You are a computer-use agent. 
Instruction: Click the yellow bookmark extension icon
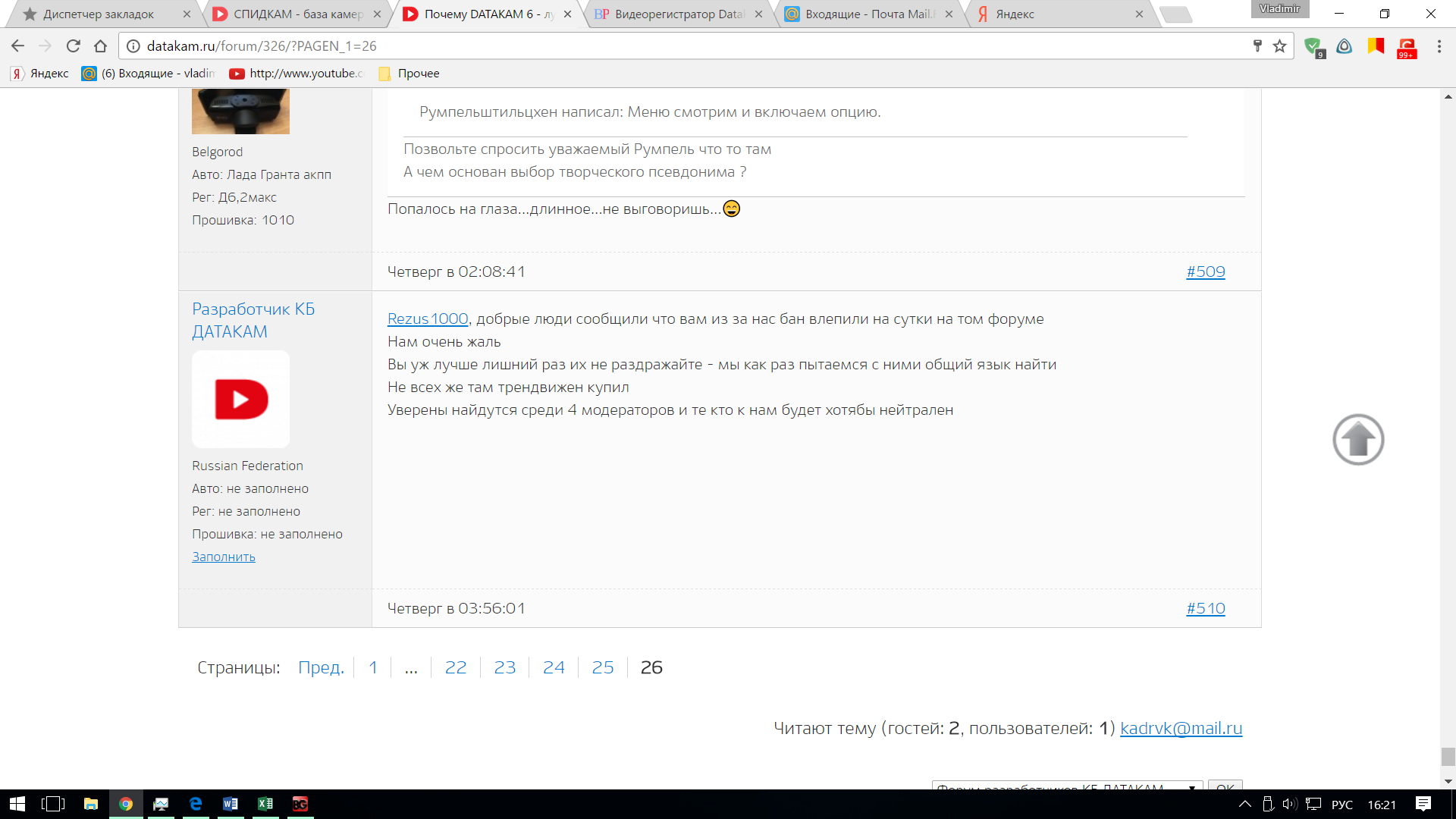point(1376,46)
